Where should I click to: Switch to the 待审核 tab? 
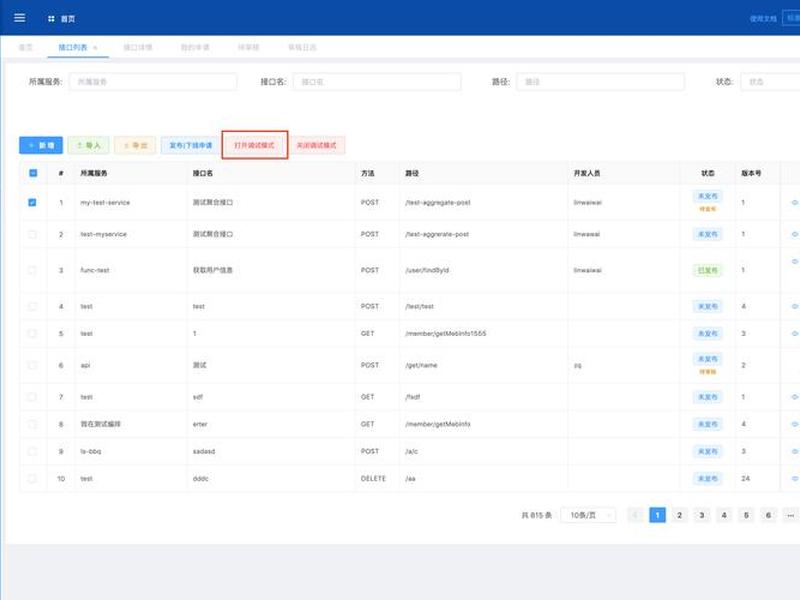[248, 47]
